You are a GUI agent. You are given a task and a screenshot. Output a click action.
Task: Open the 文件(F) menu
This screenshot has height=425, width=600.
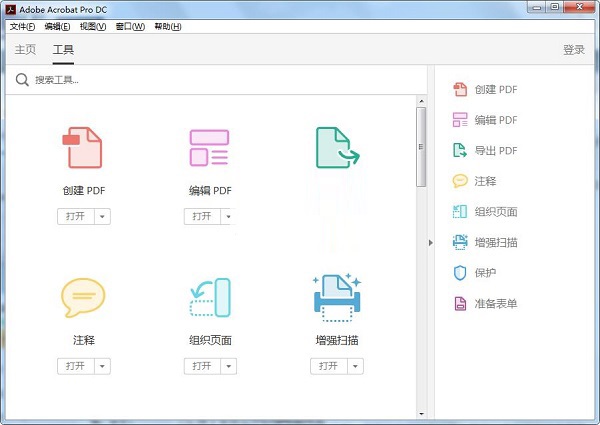pos(22,26)
